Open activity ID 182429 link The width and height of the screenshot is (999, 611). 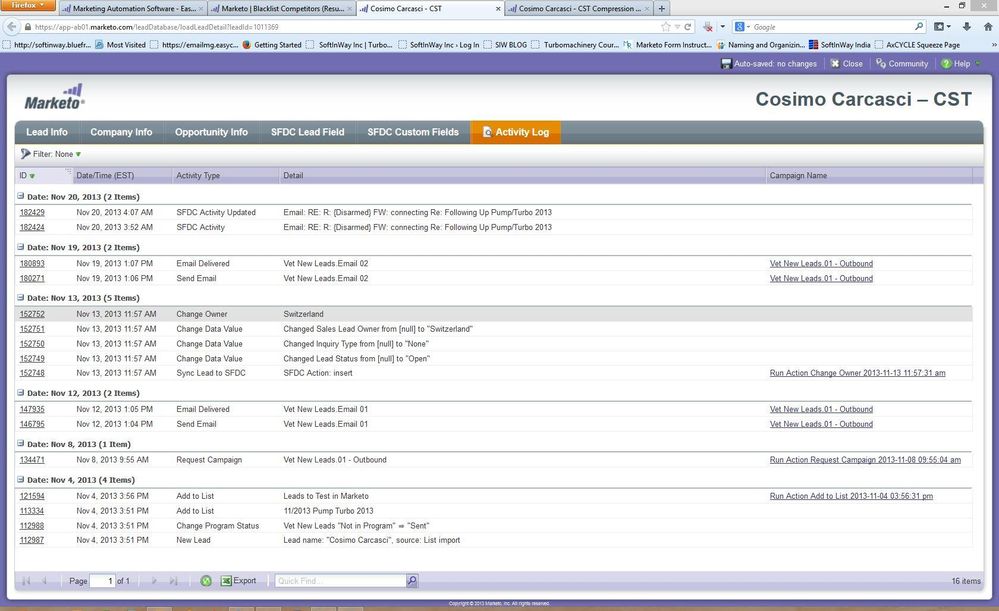[x=32, y=213]
